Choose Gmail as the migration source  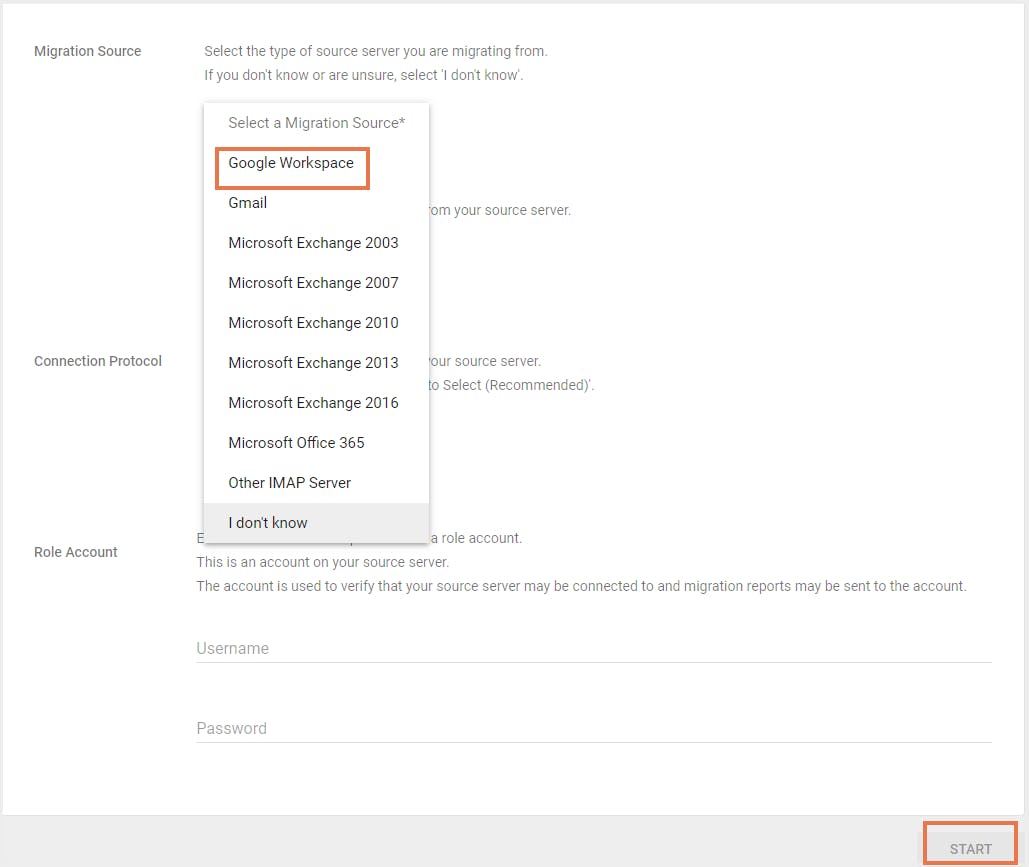point(247,203)
